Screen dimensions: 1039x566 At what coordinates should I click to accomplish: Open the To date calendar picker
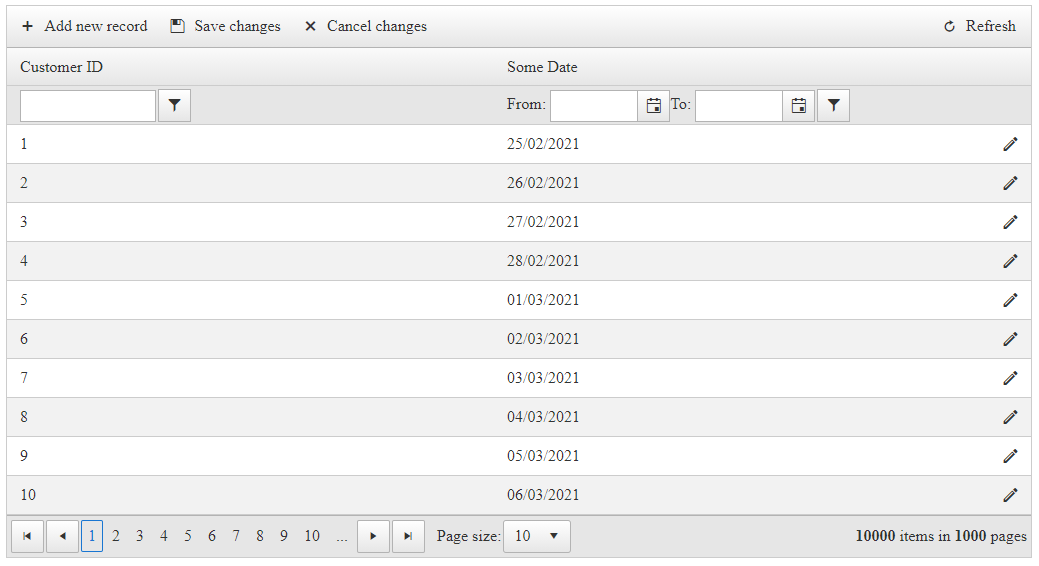point(798,106)
